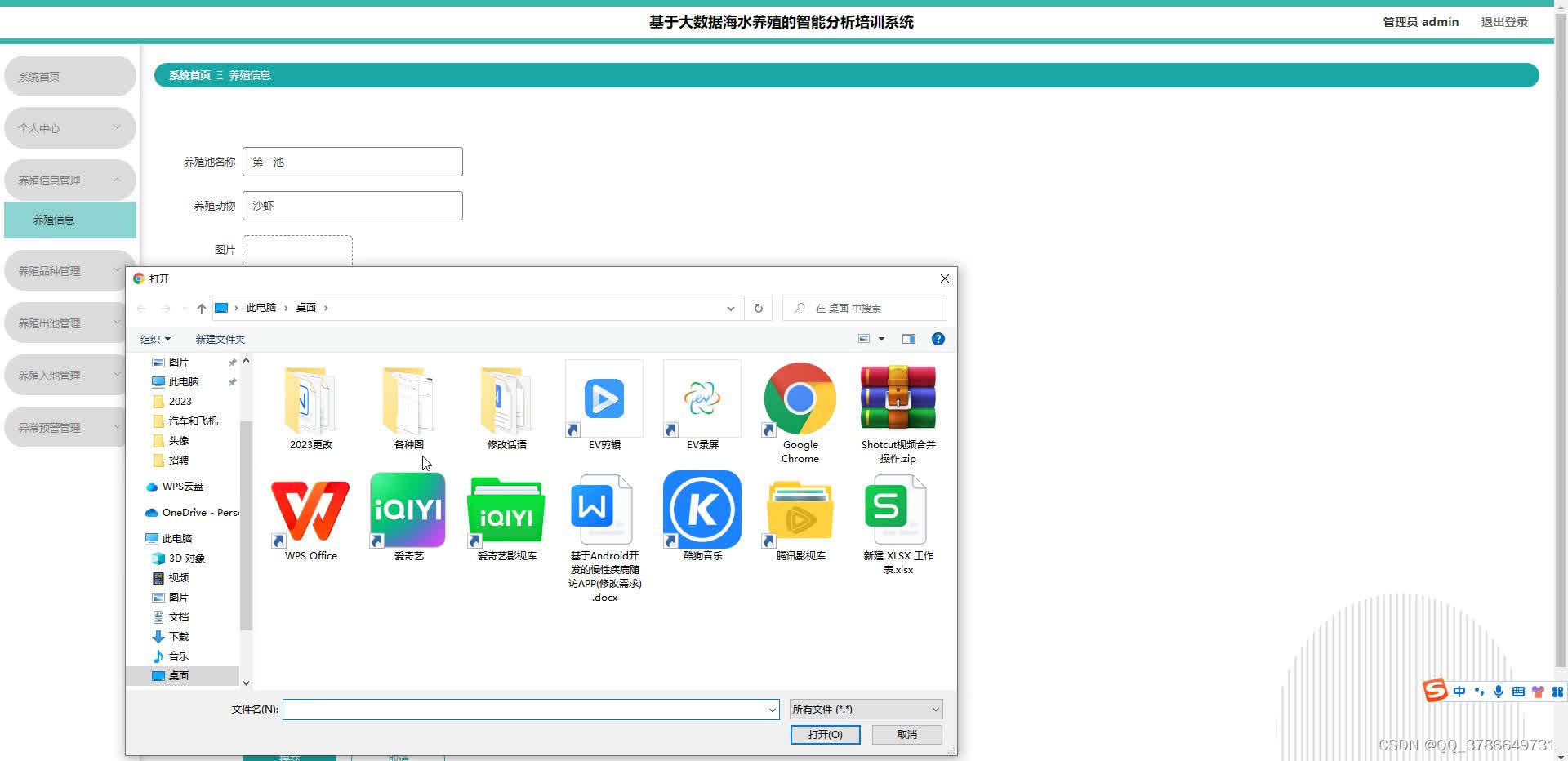Open the file dialog help icon
1568x761 pixels.
pos(938,339)
